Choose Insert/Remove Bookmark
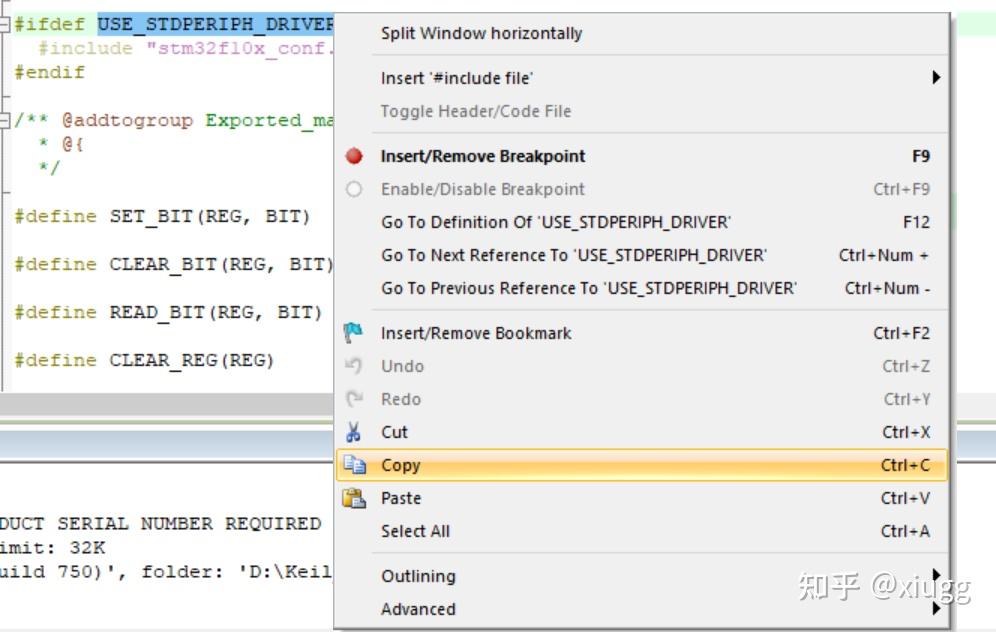This screenshot has height=632, width=996. (642, 333)
